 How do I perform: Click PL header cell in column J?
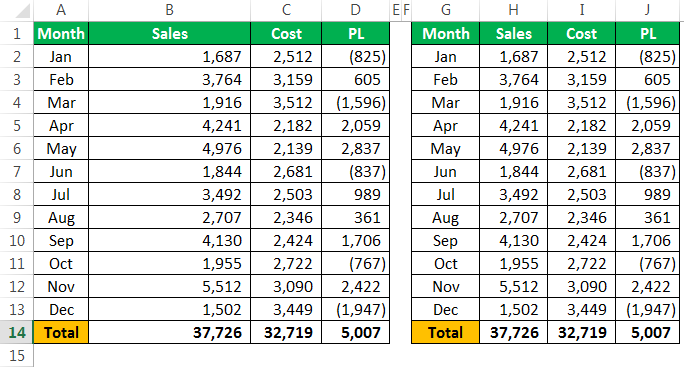pos(648,33)
